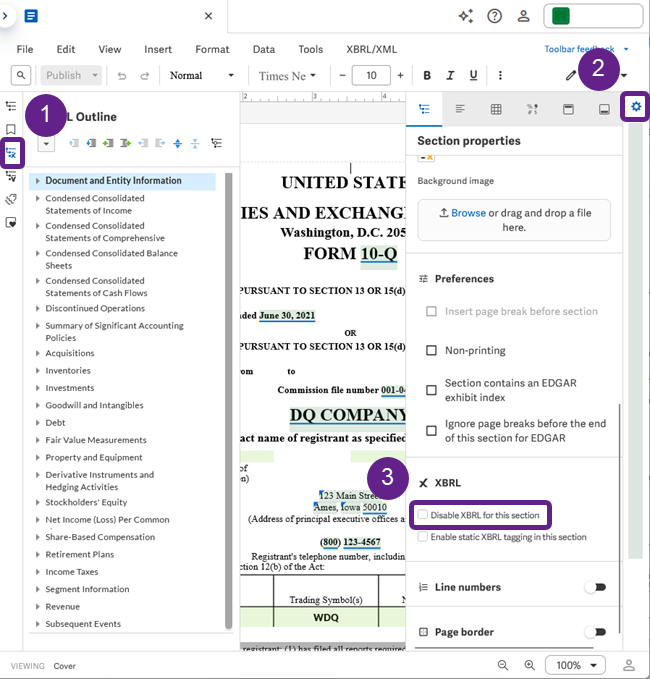Toggle the Line numbers switch
650x679 pixels.
point(595,587)
